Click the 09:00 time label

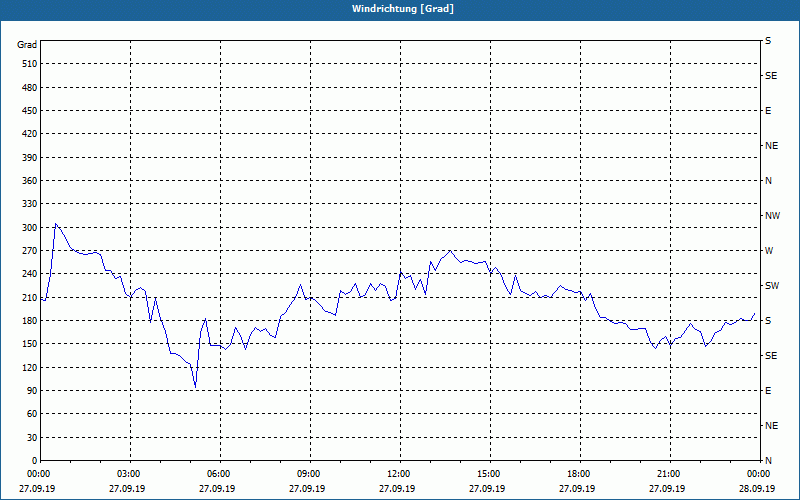(307, 474)
